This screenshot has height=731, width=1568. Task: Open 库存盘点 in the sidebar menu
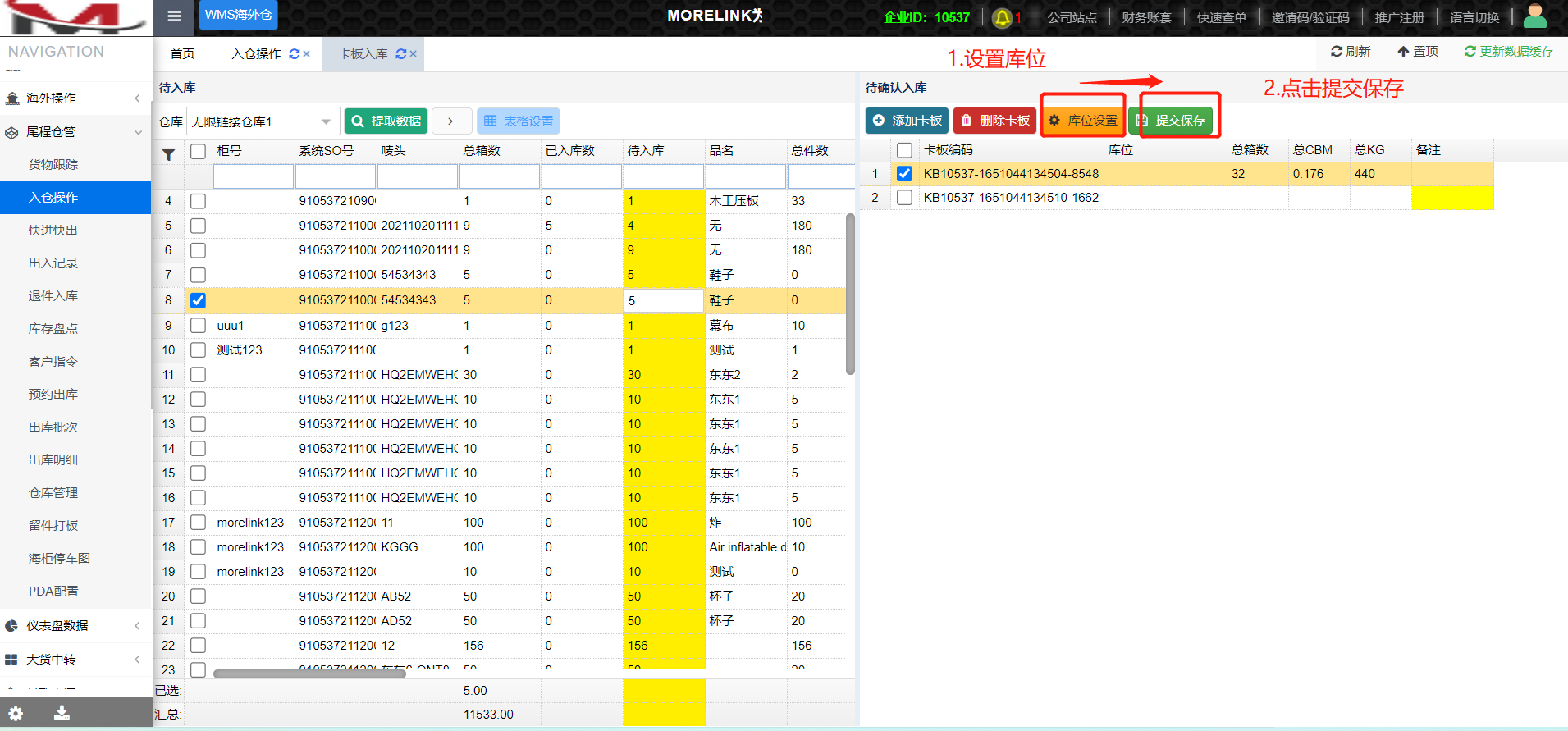[x=53, y=329]
